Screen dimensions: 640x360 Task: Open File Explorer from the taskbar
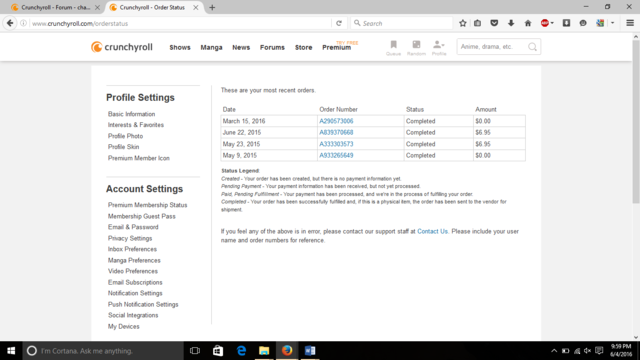[264, 351]
